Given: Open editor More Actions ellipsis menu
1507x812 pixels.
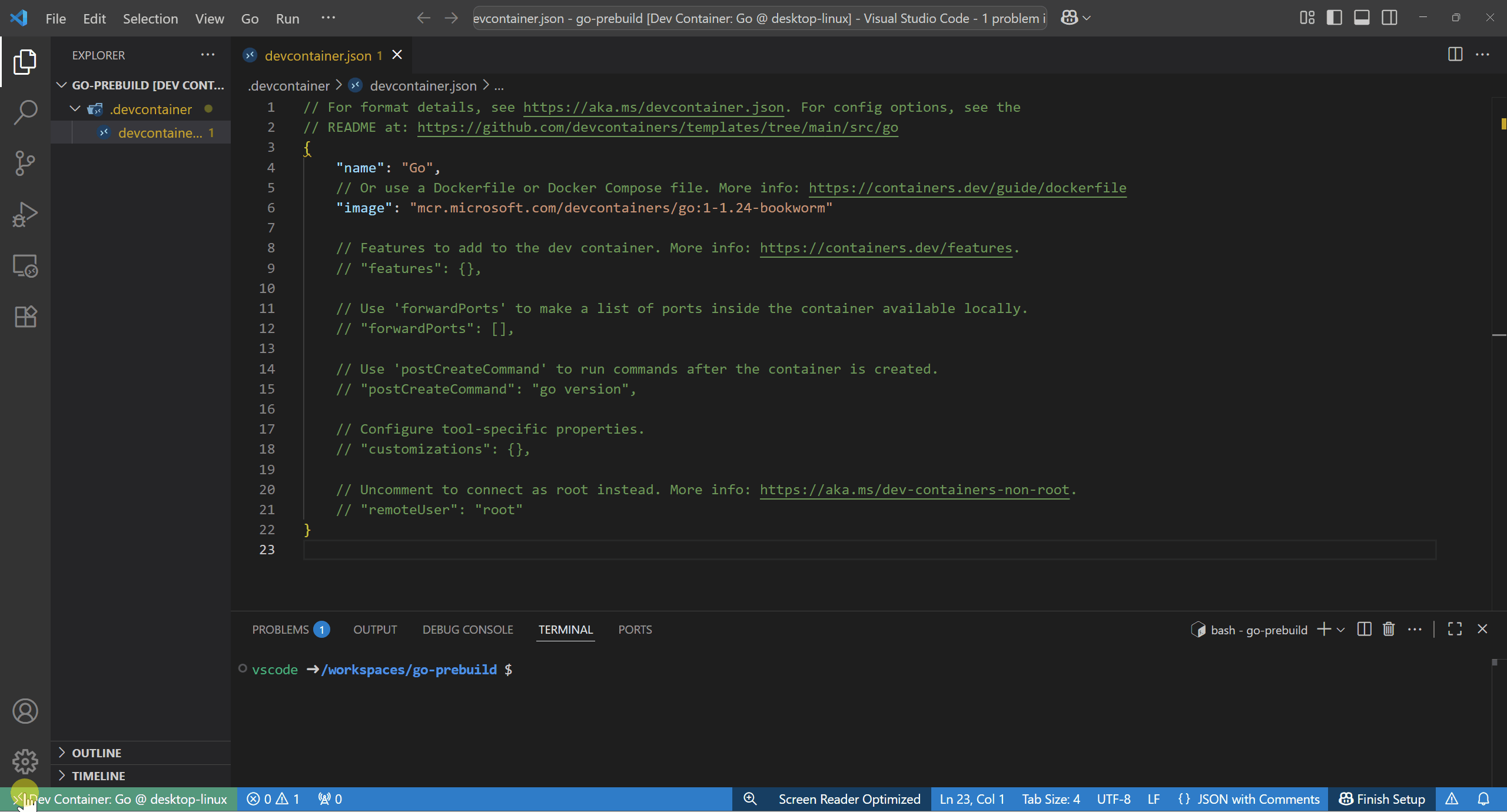Looking at the screenshot, I should 1482,55.
